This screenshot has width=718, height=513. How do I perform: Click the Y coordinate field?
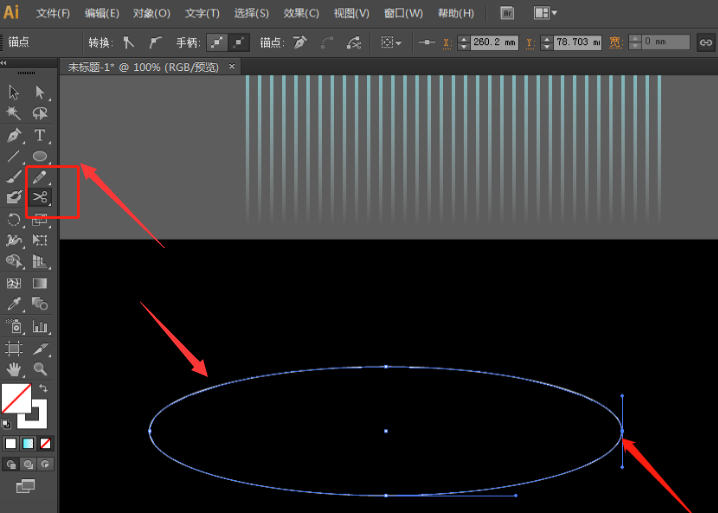pyautogui.click(x=577, y=42)
